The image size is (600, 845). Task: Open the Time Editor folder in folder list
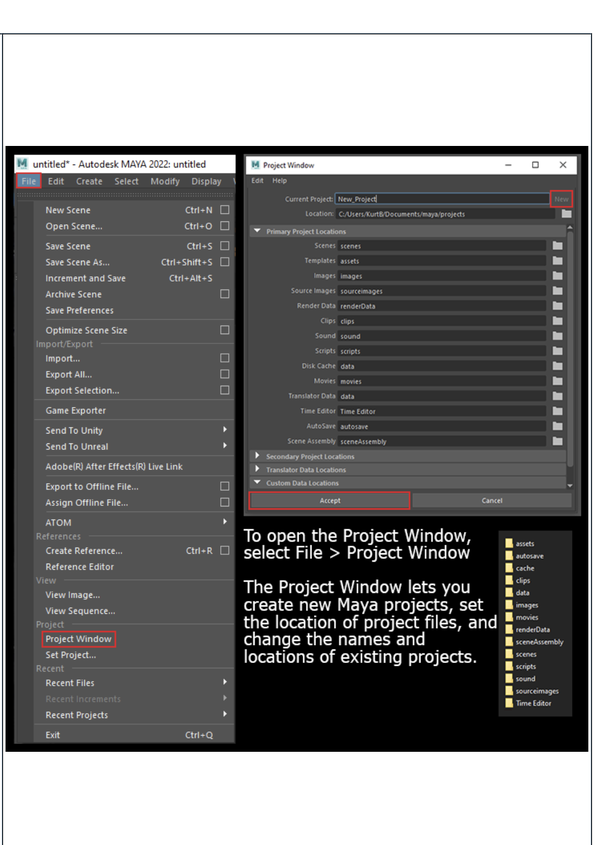tap(528, 703)
